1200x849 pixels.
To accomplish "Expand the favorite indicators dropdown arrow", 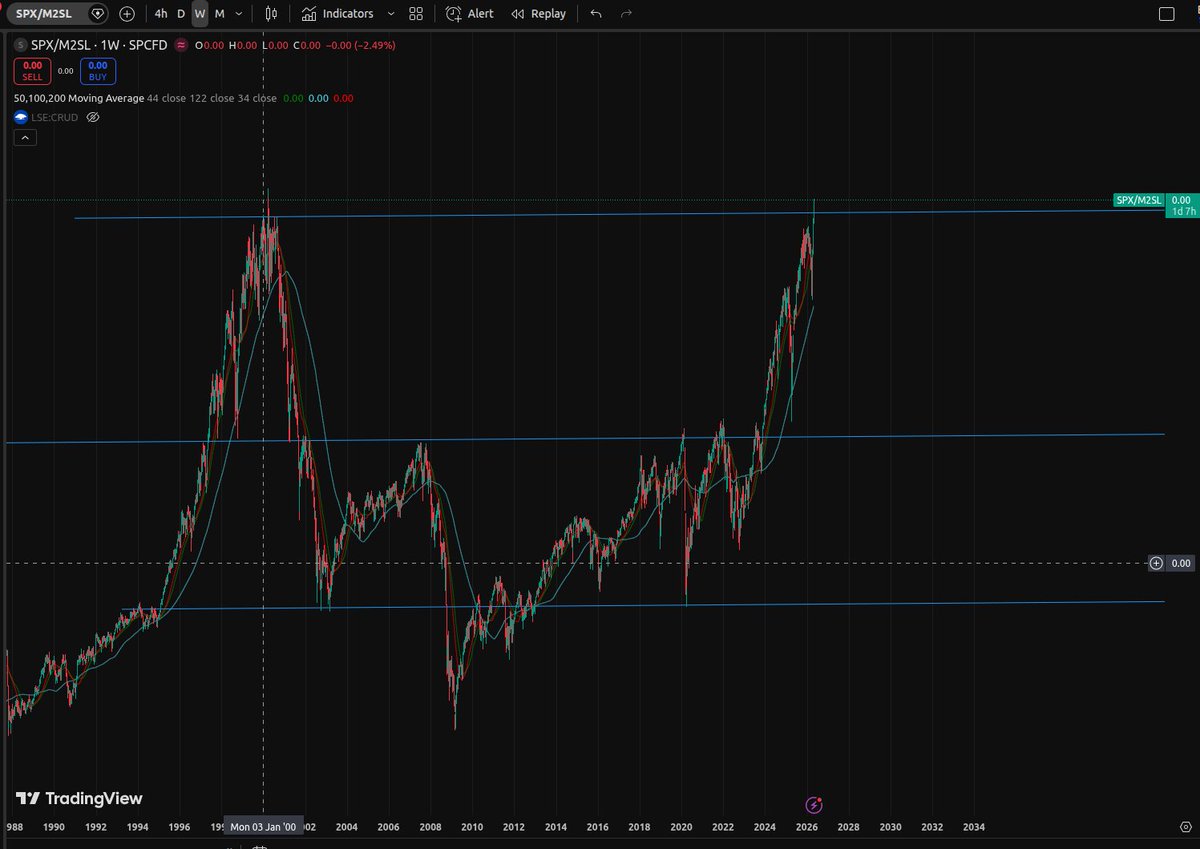I will (x=390, y=14).
